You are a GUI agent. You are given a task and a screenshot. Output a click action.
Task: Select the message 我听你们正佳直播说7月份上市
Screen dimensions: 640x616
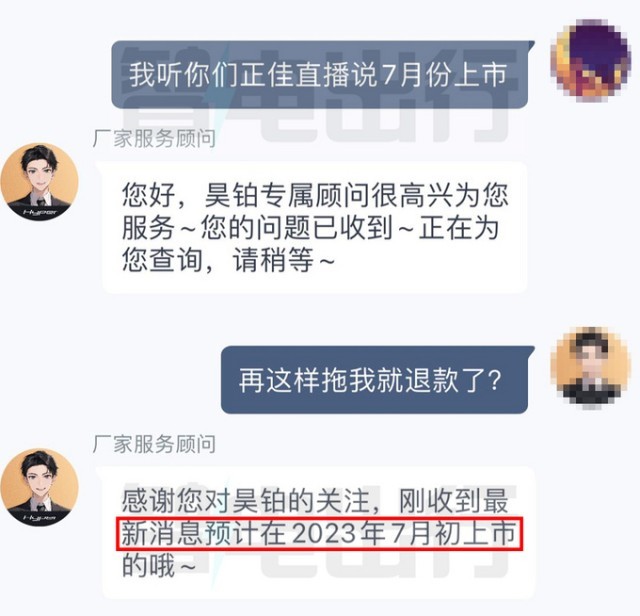[323, 75]
